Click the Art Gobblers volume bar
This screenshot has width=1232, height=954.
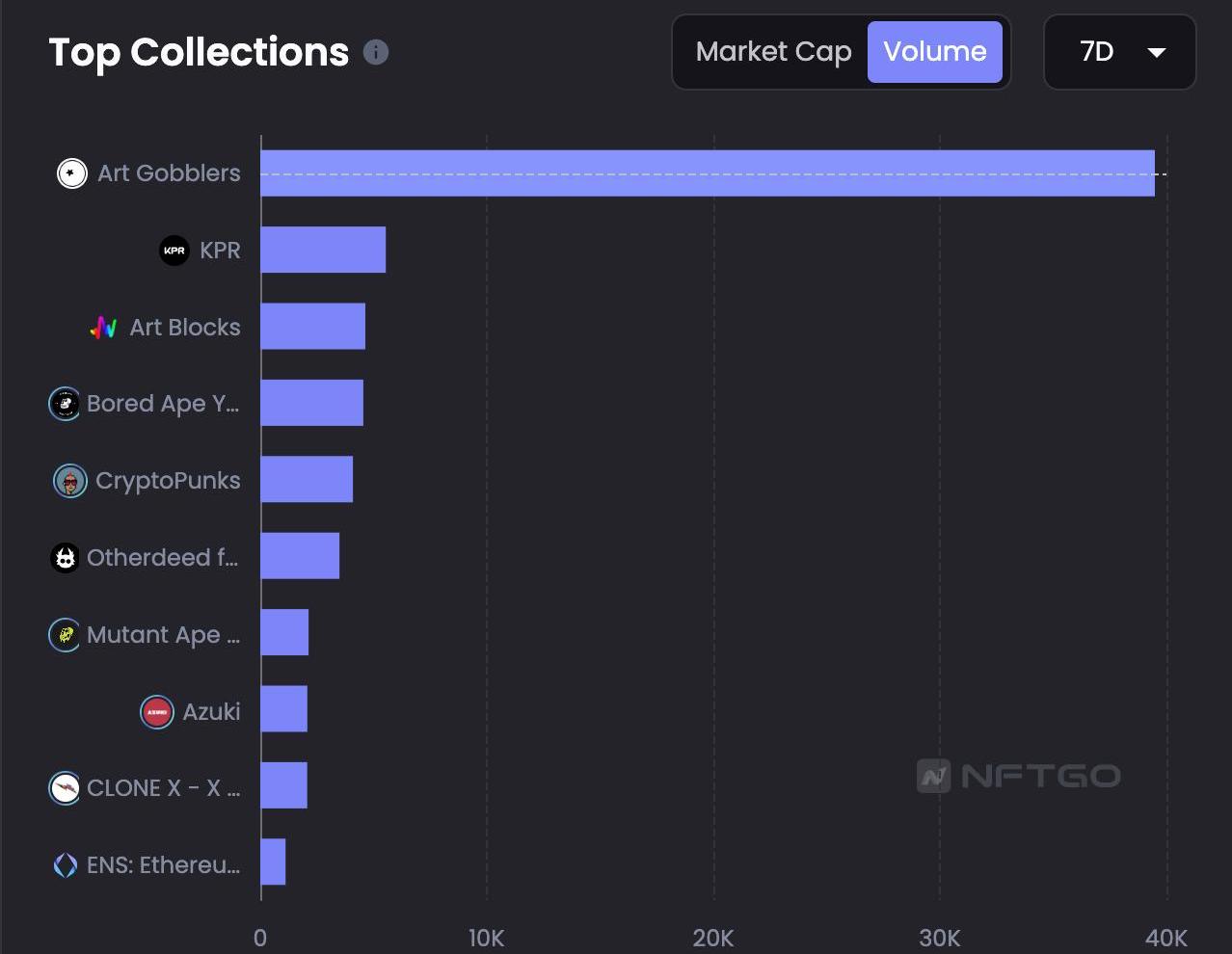point(707,173)
